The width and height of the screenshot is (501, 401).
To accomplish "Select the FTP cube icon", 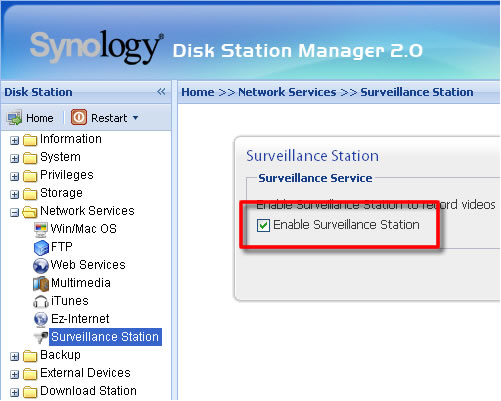I will click(41, 247).
